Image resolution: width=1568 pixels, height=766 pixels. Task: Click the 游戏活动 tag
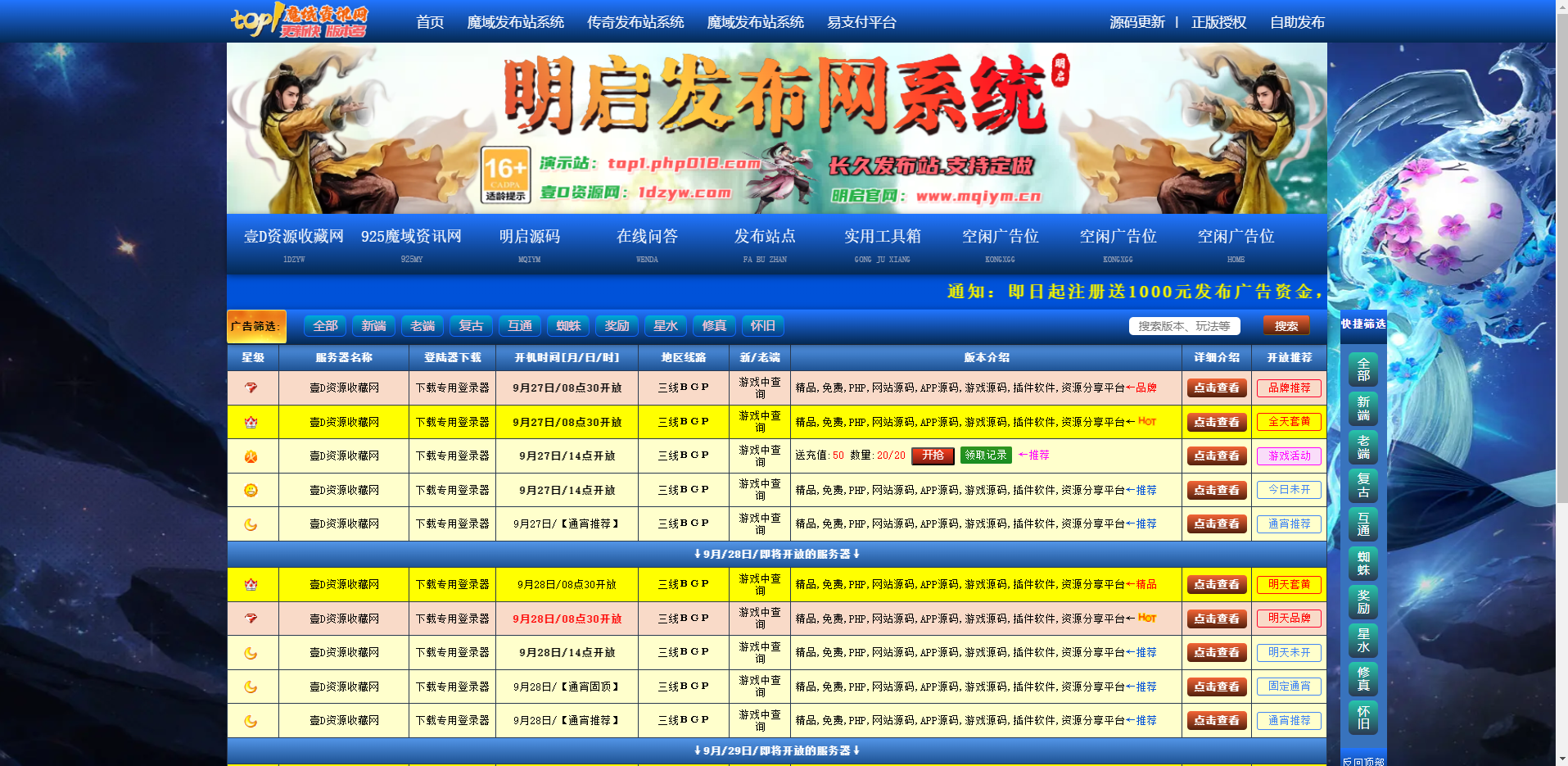[x=1289, y=456]
